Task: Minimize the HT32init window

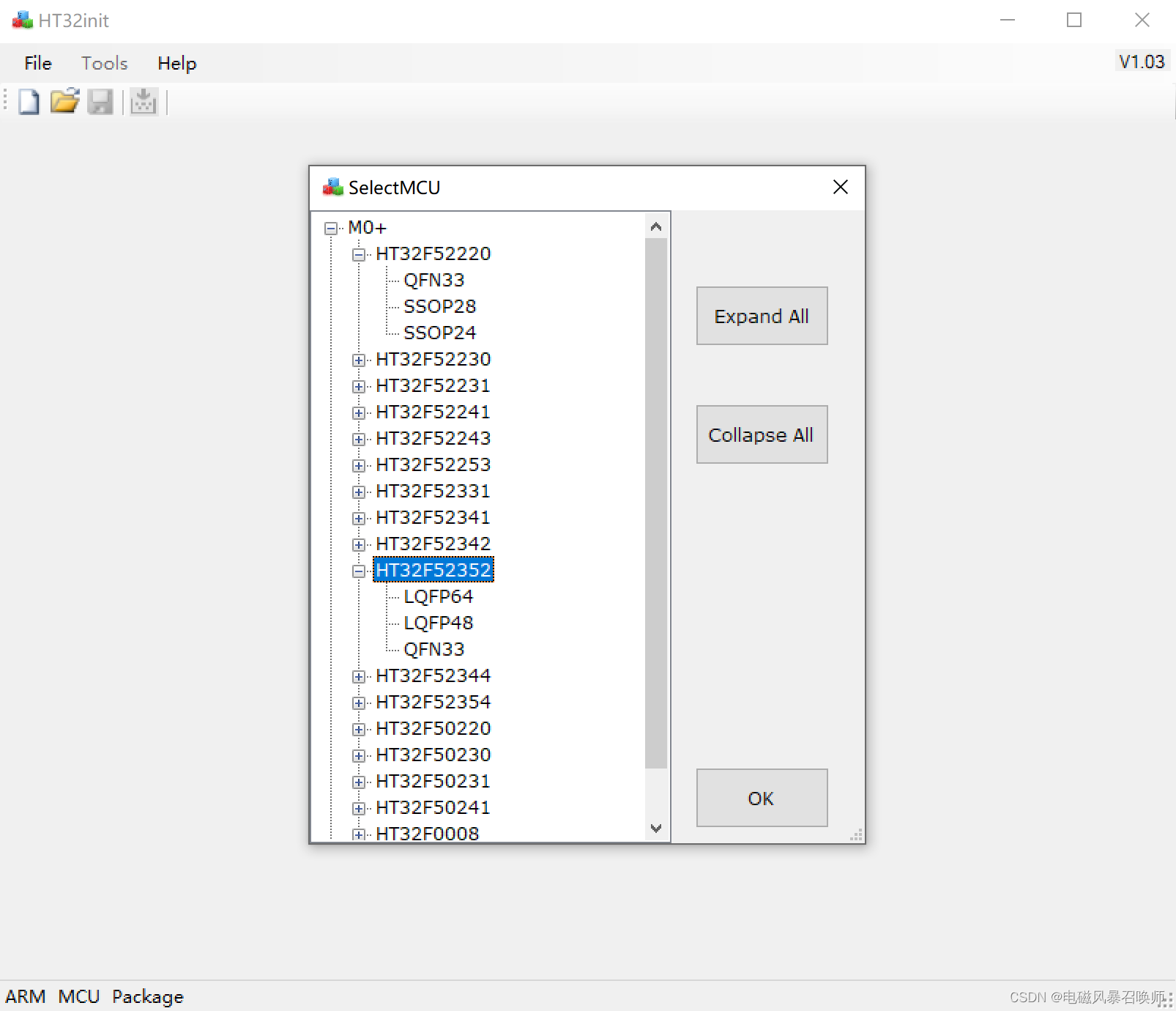Action: (1008, 20)
